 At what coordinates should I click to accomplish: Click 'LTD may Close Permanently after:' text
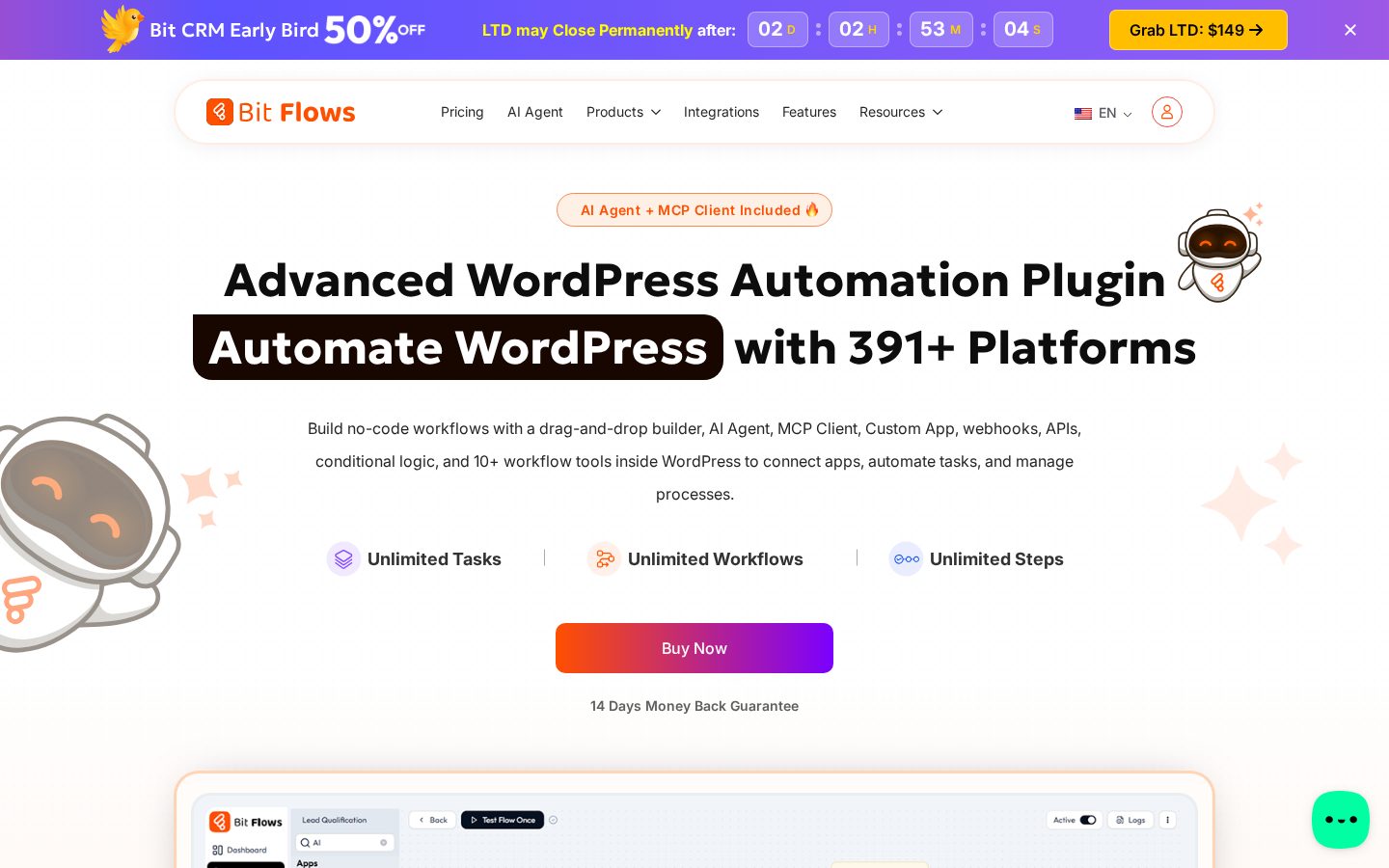click(x=609, y=30)
